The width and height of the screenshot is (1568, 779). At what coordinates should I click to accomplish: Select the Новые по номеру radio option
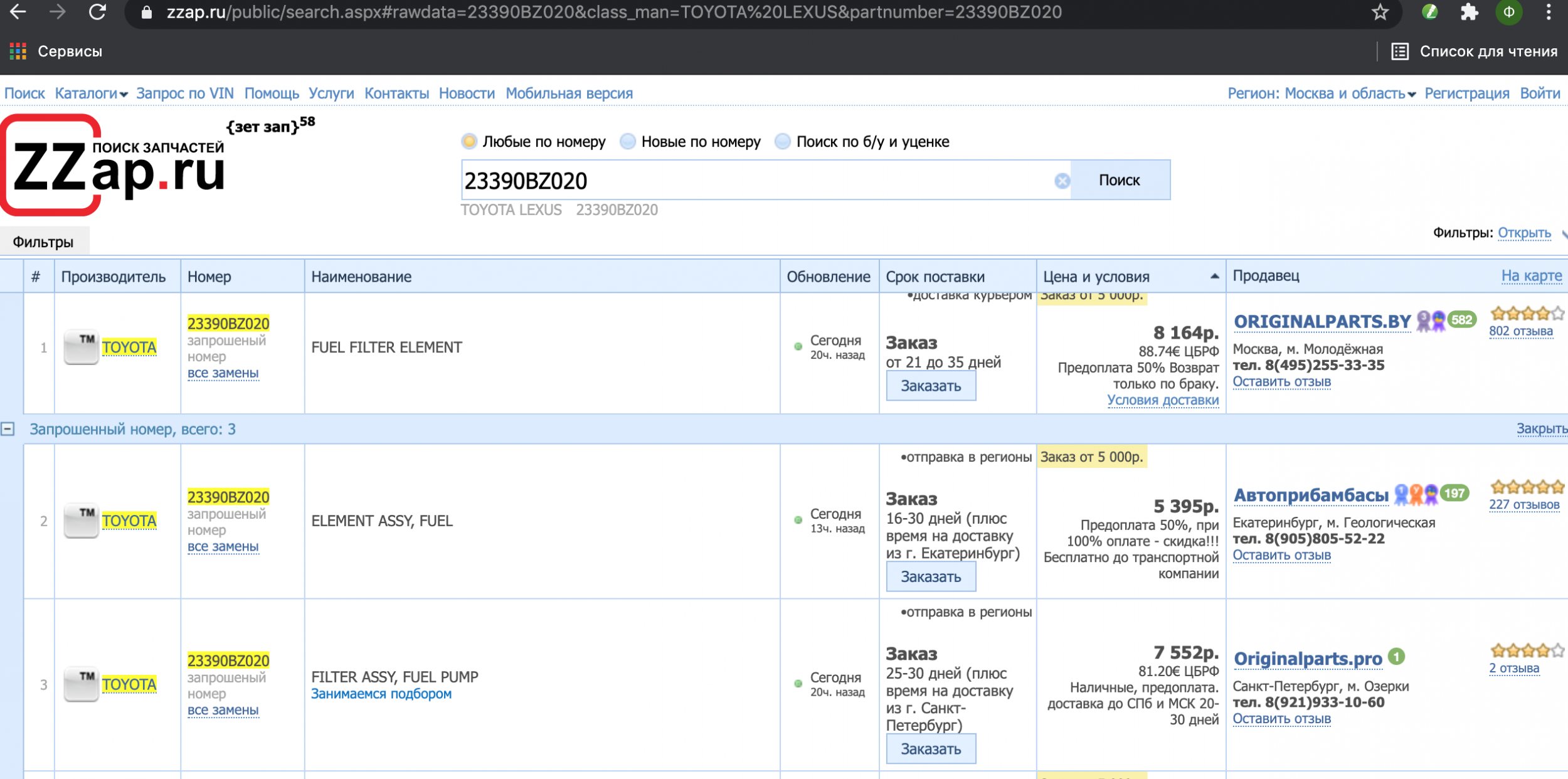click(628, 142)
